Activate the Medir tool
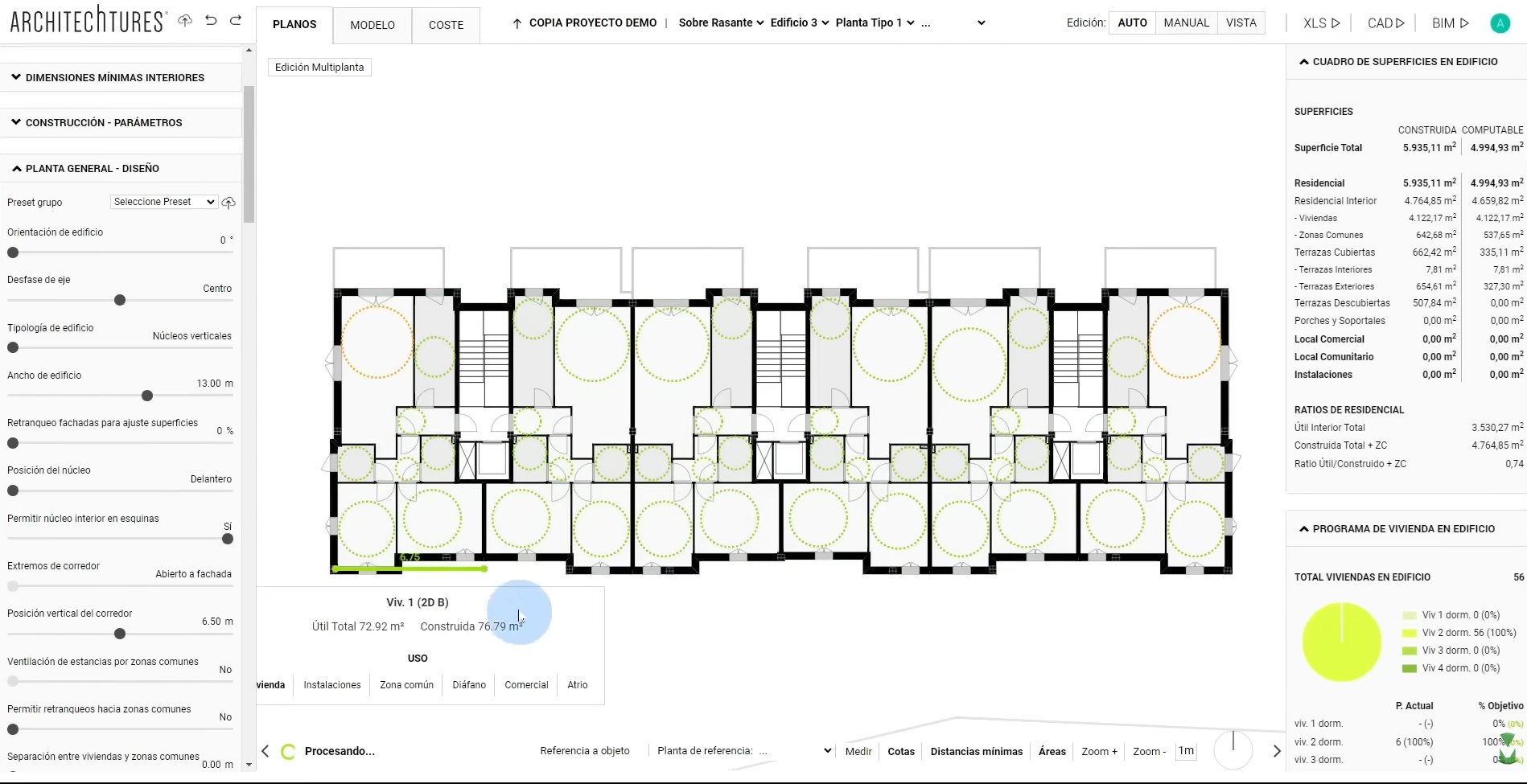The height and width of the screenshot is (784, 1527). tap(858, 751)
